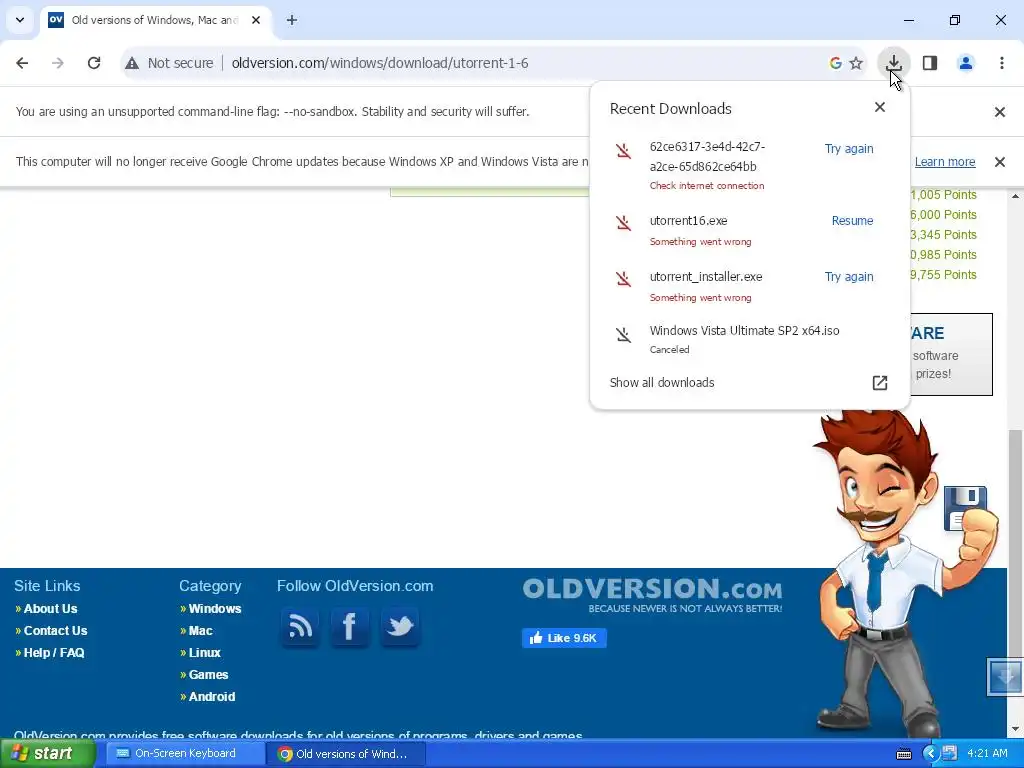Select Chrome Old versions taskbar button

tap(345, 753)
